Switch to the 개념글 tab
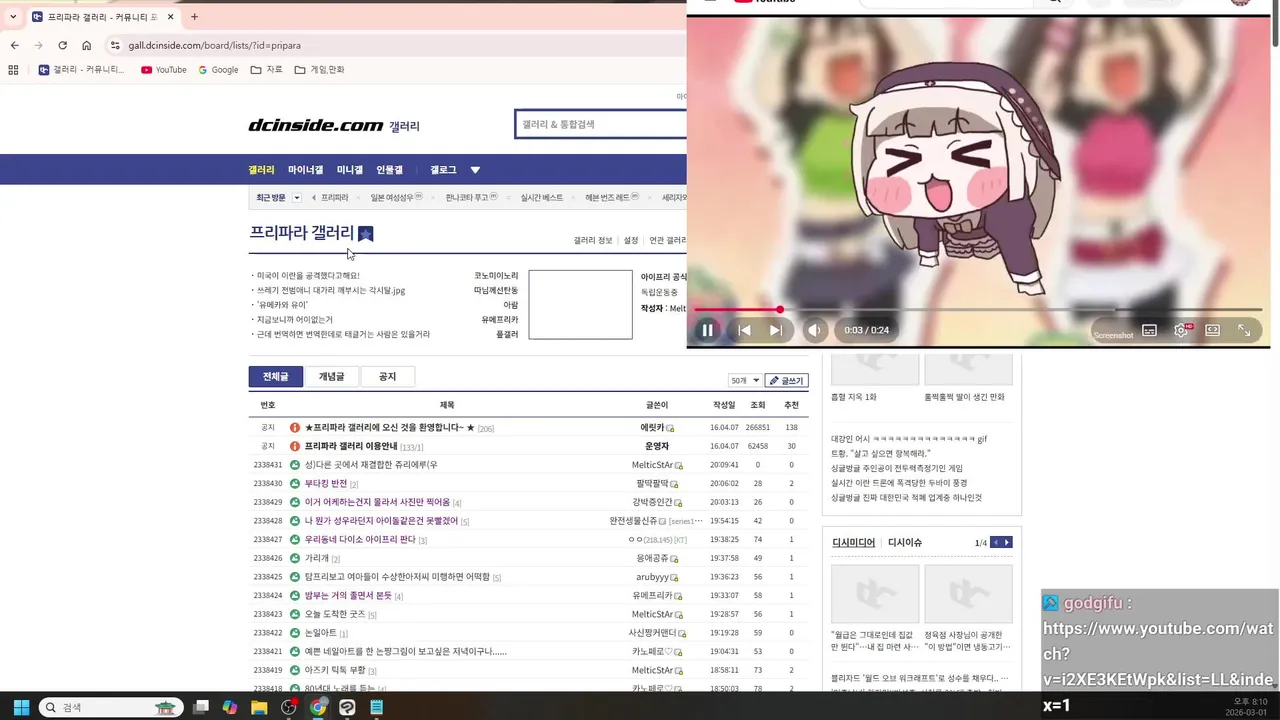Image resolution: width=1280 pixels, height=720 pixels. pos(331,377)
